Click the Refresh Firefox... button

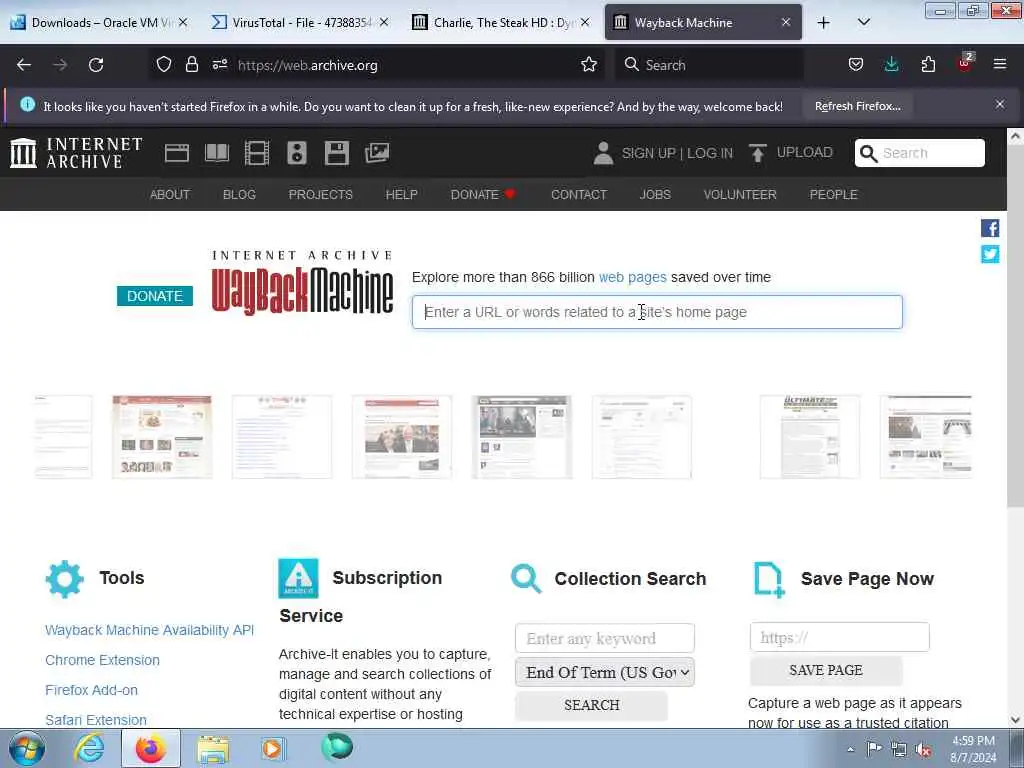(x=857, y=106)
